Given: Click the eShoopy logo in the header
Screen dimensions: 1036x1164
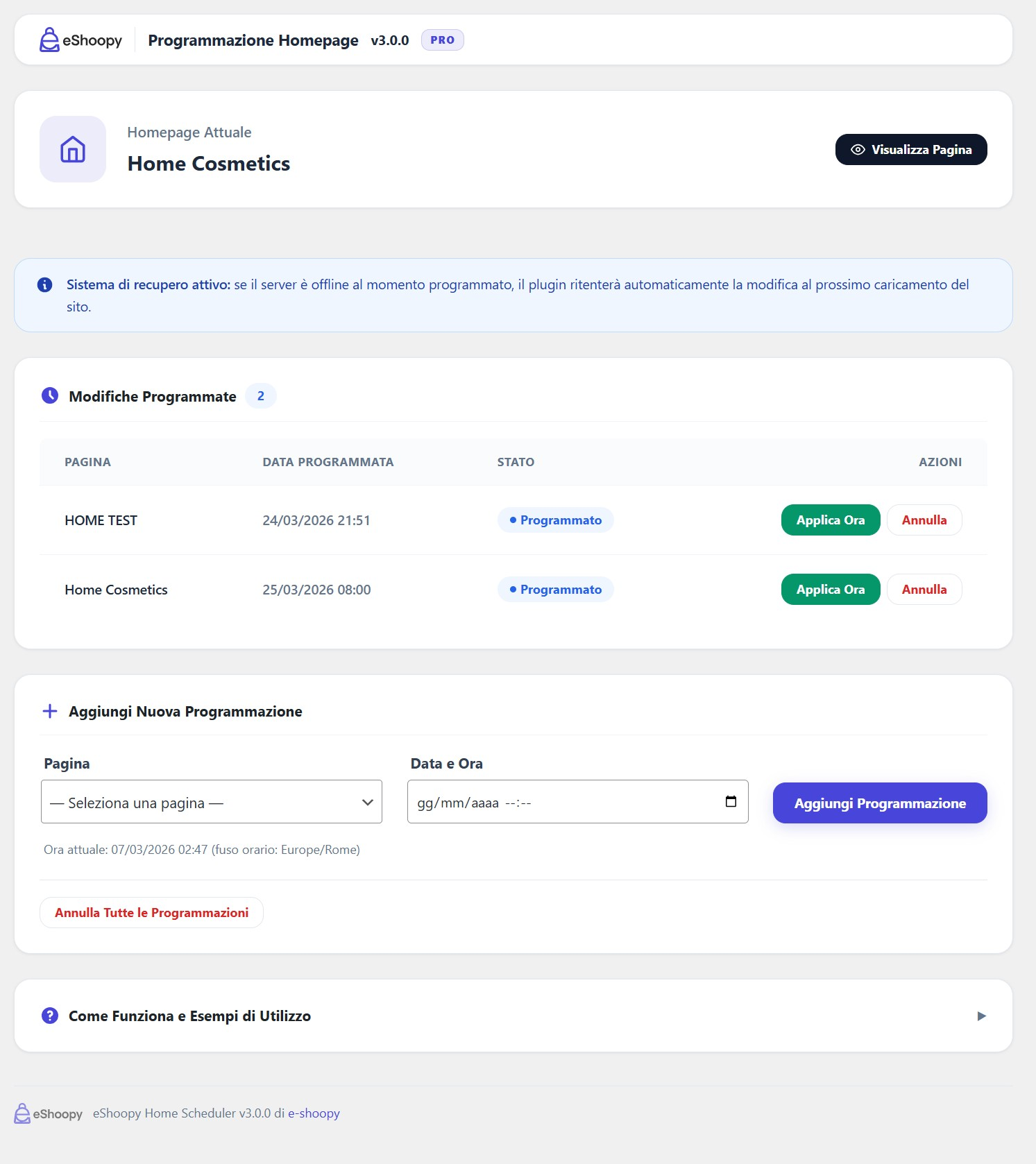Looking at the screenshot, I should click(x=80, y=40).
